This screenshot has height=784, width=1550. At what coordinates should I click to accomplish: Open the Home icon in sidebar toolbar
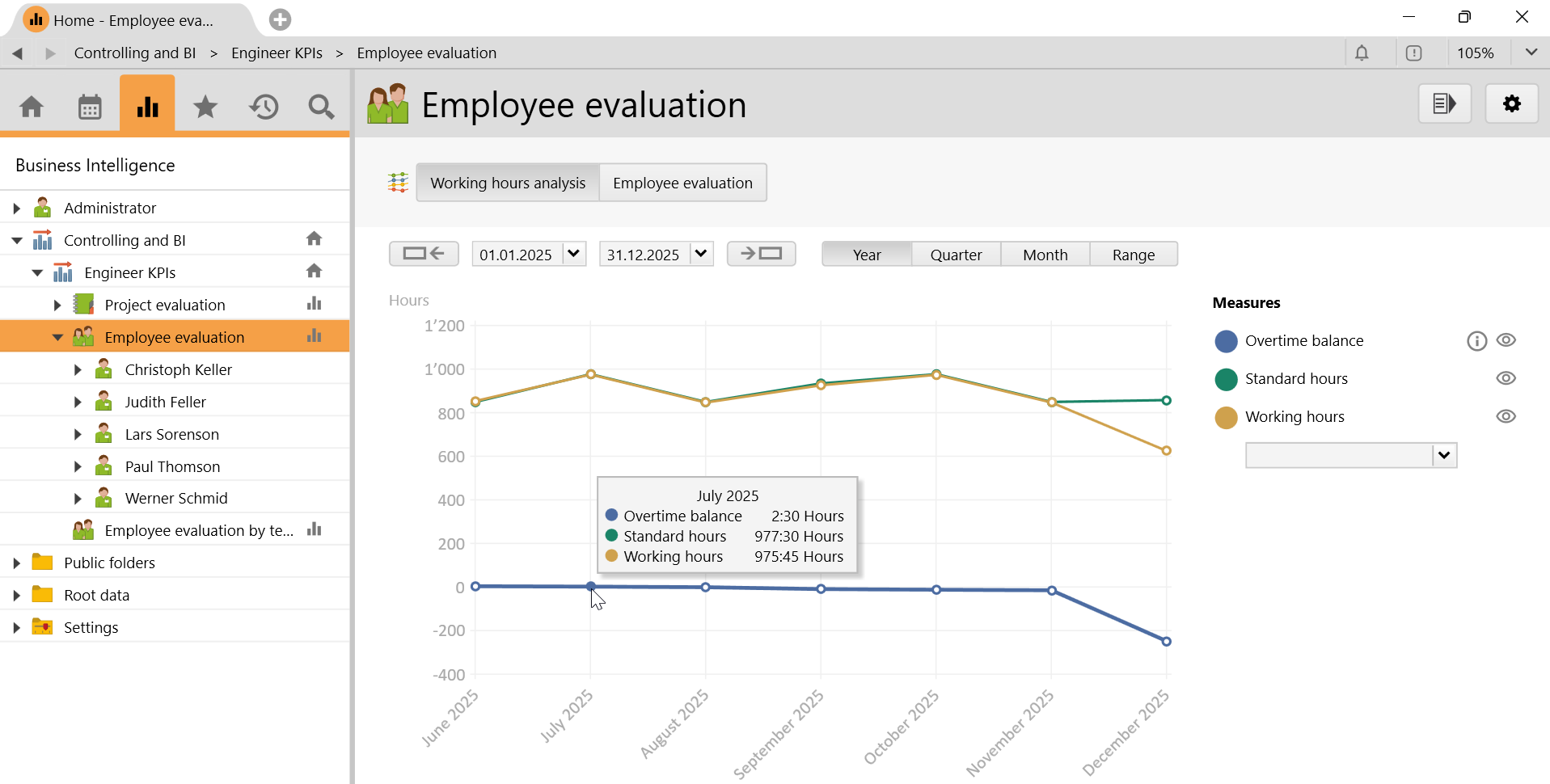point(32,107)
